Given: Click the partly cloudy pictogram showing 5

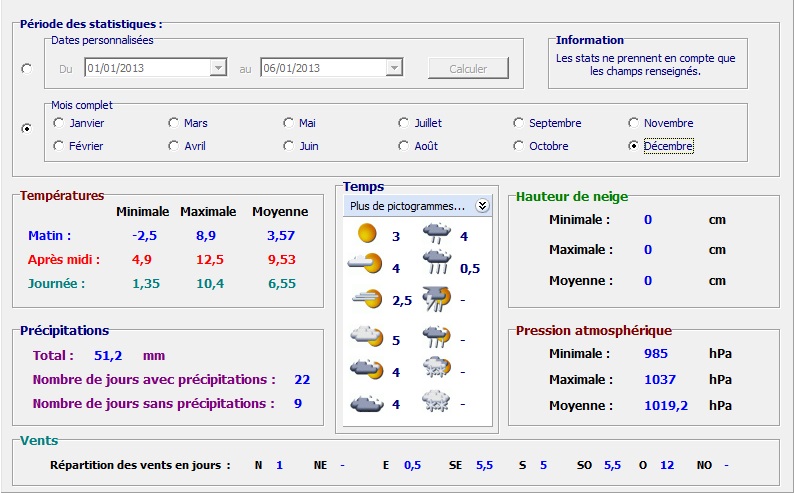Looking at the screenshot, I should tap(367, 337).
